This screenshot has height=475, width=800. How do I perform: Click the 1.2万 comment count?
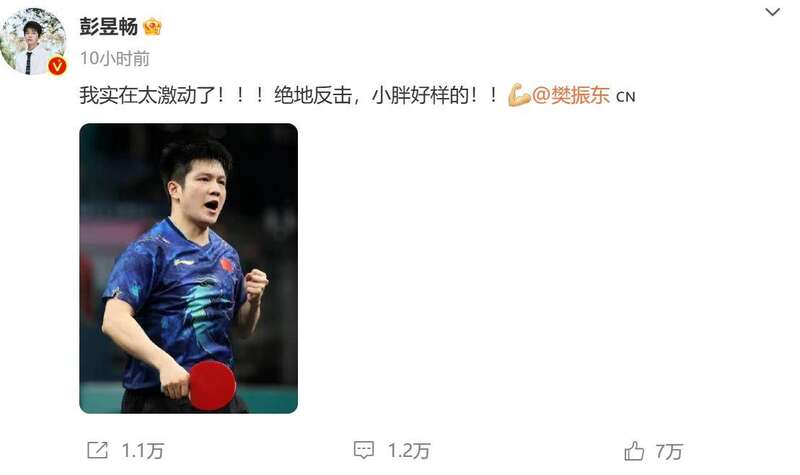click(x=409, y=451)
